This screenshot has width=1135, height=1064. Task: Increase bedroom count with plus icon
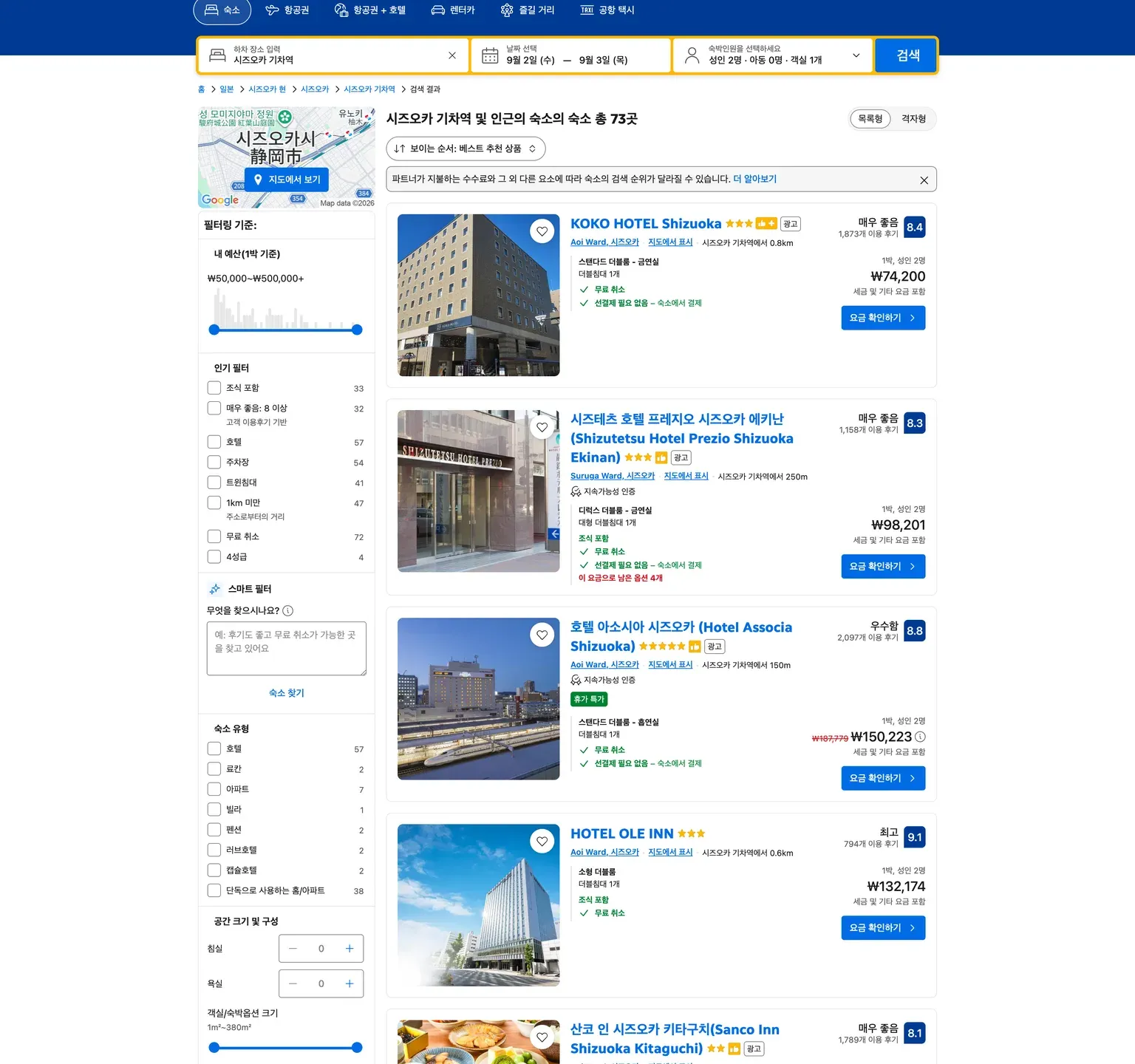[350, 949]
